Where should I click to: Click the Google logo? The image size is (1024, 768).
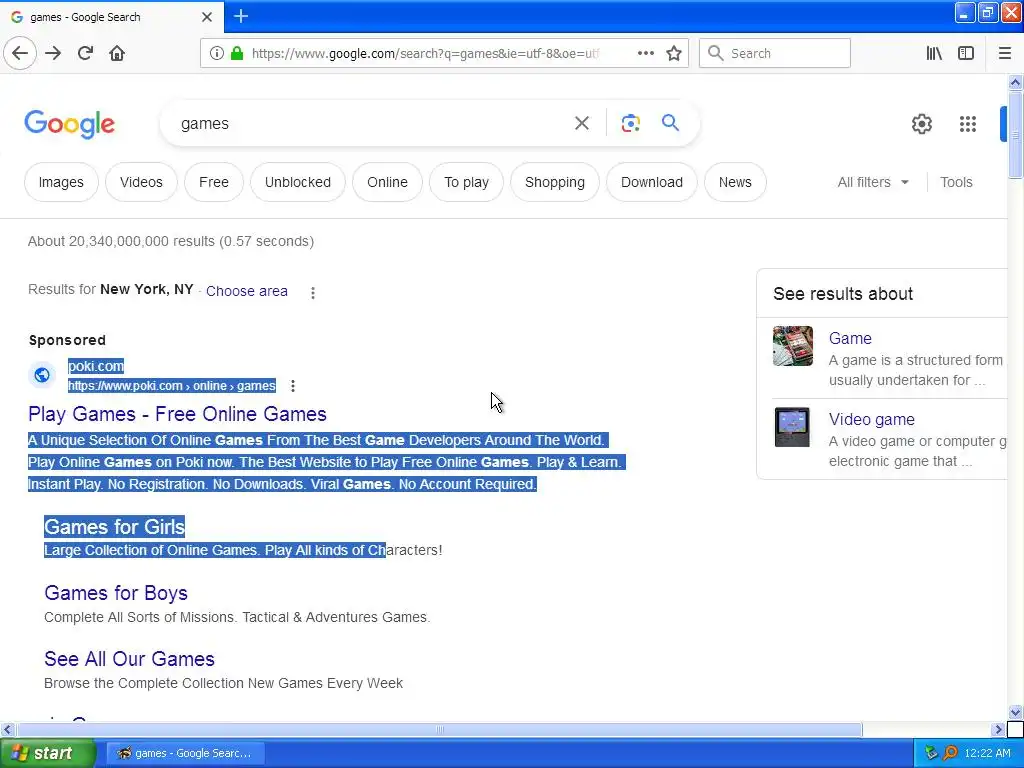click(x=70, y=123)
